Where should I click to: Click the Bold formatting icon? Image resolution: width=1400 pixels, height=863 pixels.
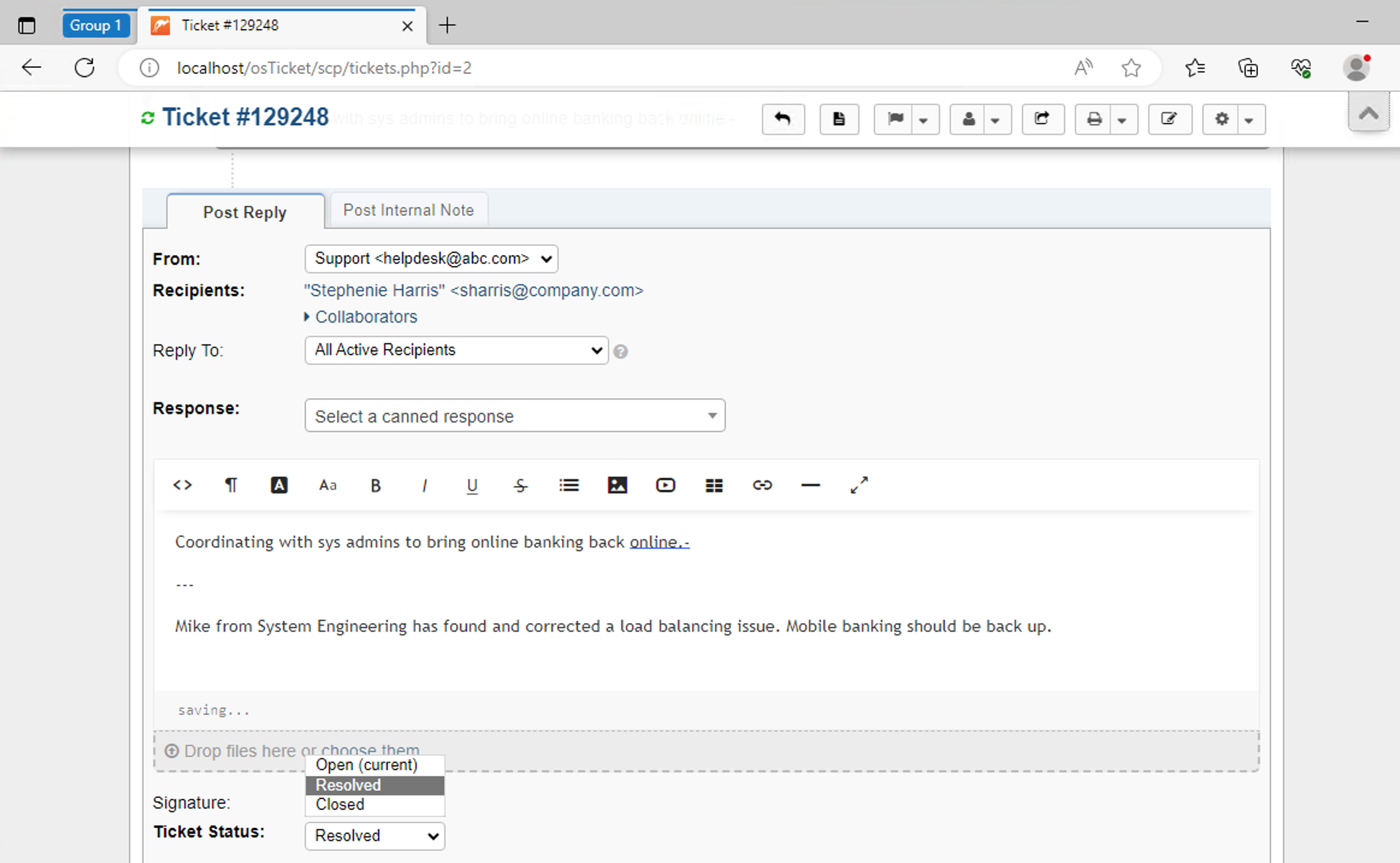(376, 486)
